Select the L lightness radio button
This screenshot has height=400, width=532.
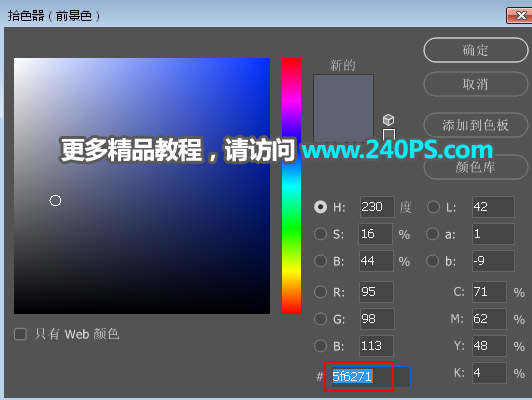coord(433,207)
